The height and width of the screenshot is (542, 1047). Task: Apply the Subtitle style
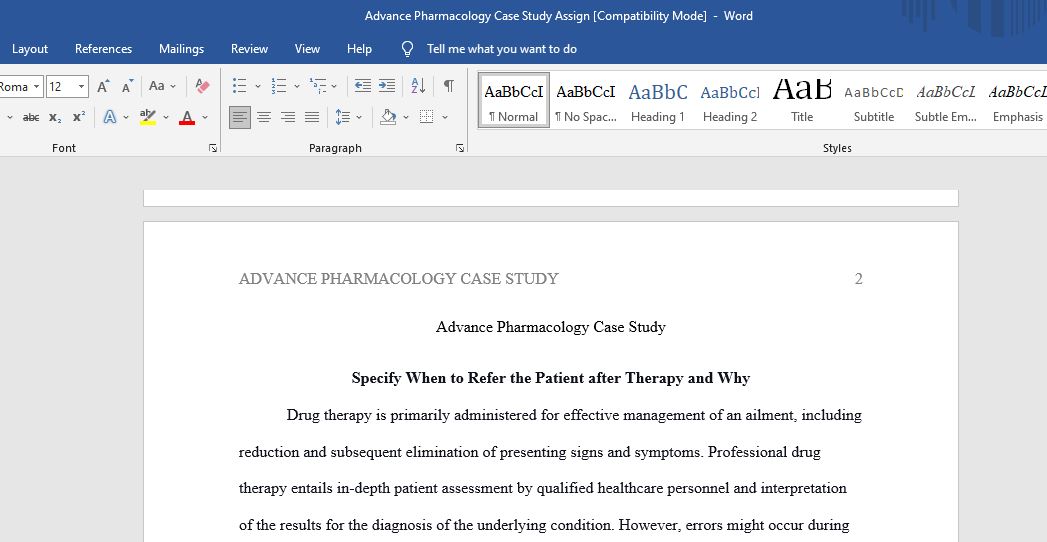click(874, 101)
